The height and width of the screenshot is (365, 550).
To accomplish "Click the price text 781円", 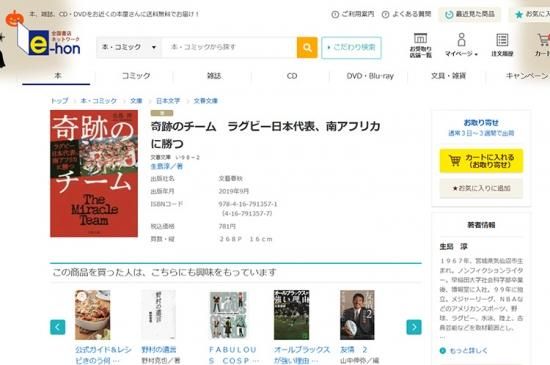I will point(227,227).
